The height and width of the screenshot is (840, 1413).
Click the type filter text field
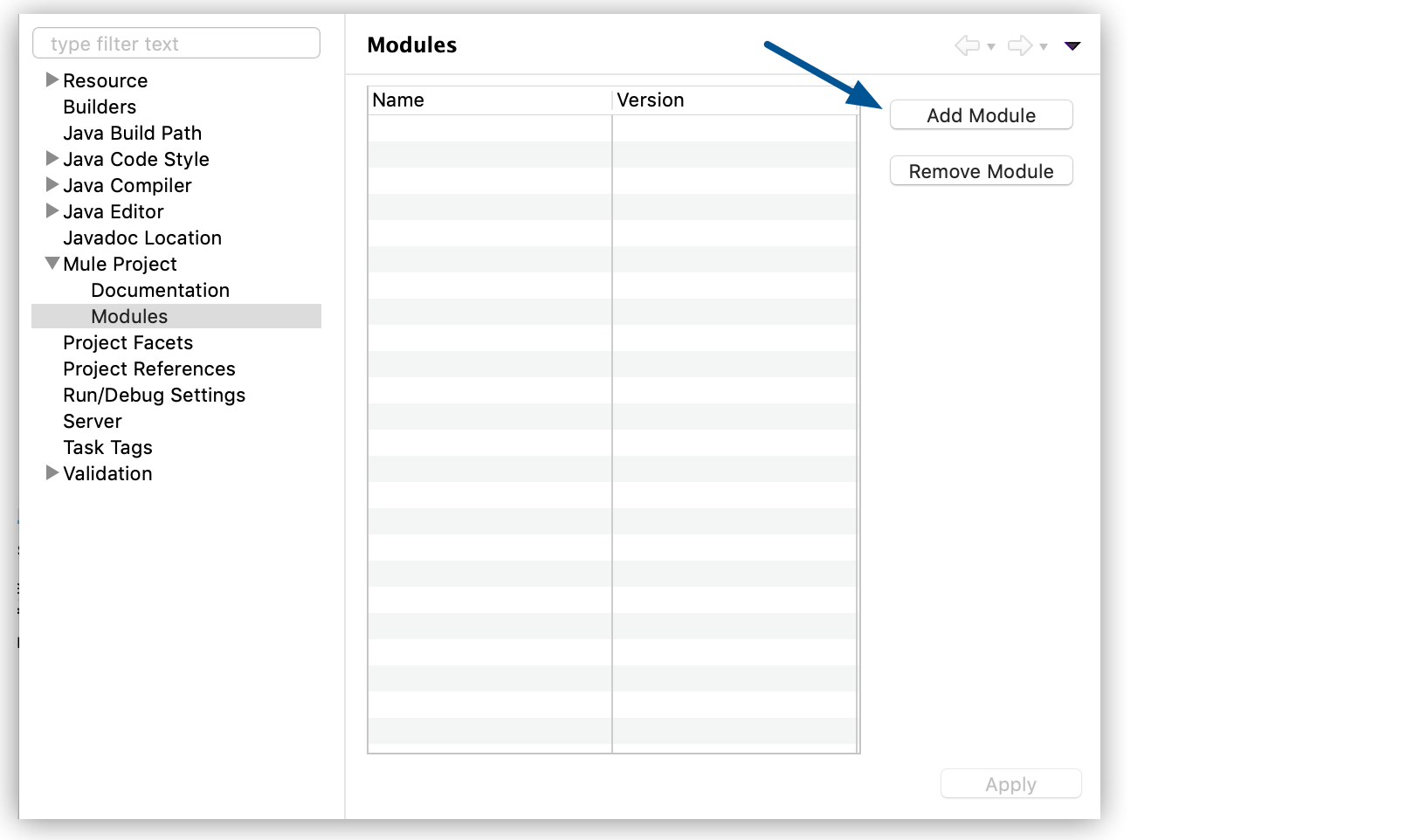[x=176, y=42]
